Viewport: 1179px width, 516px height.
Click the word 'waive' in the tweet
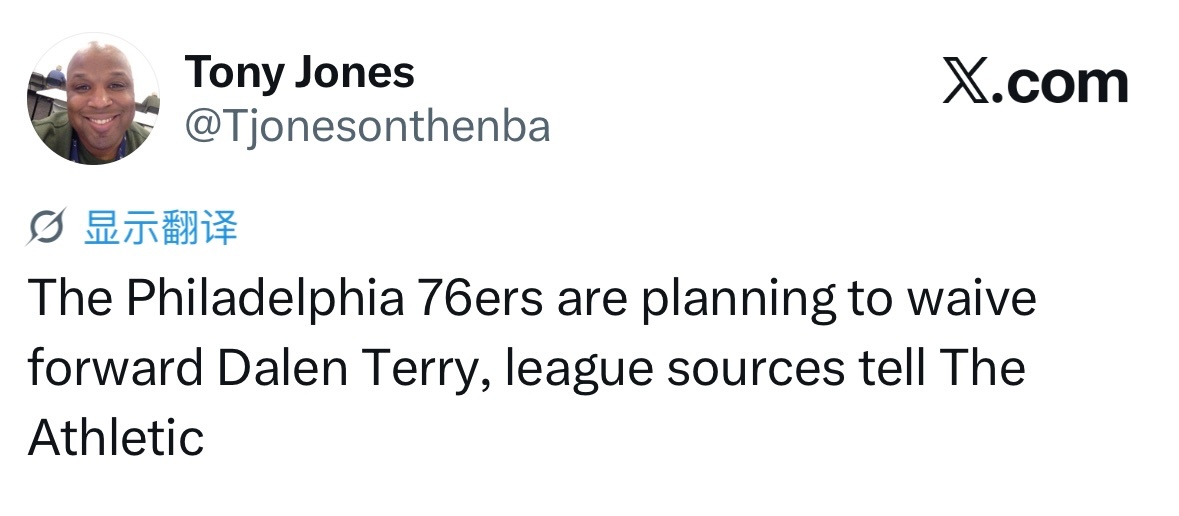pyautogui.click(x=971, y=298)
